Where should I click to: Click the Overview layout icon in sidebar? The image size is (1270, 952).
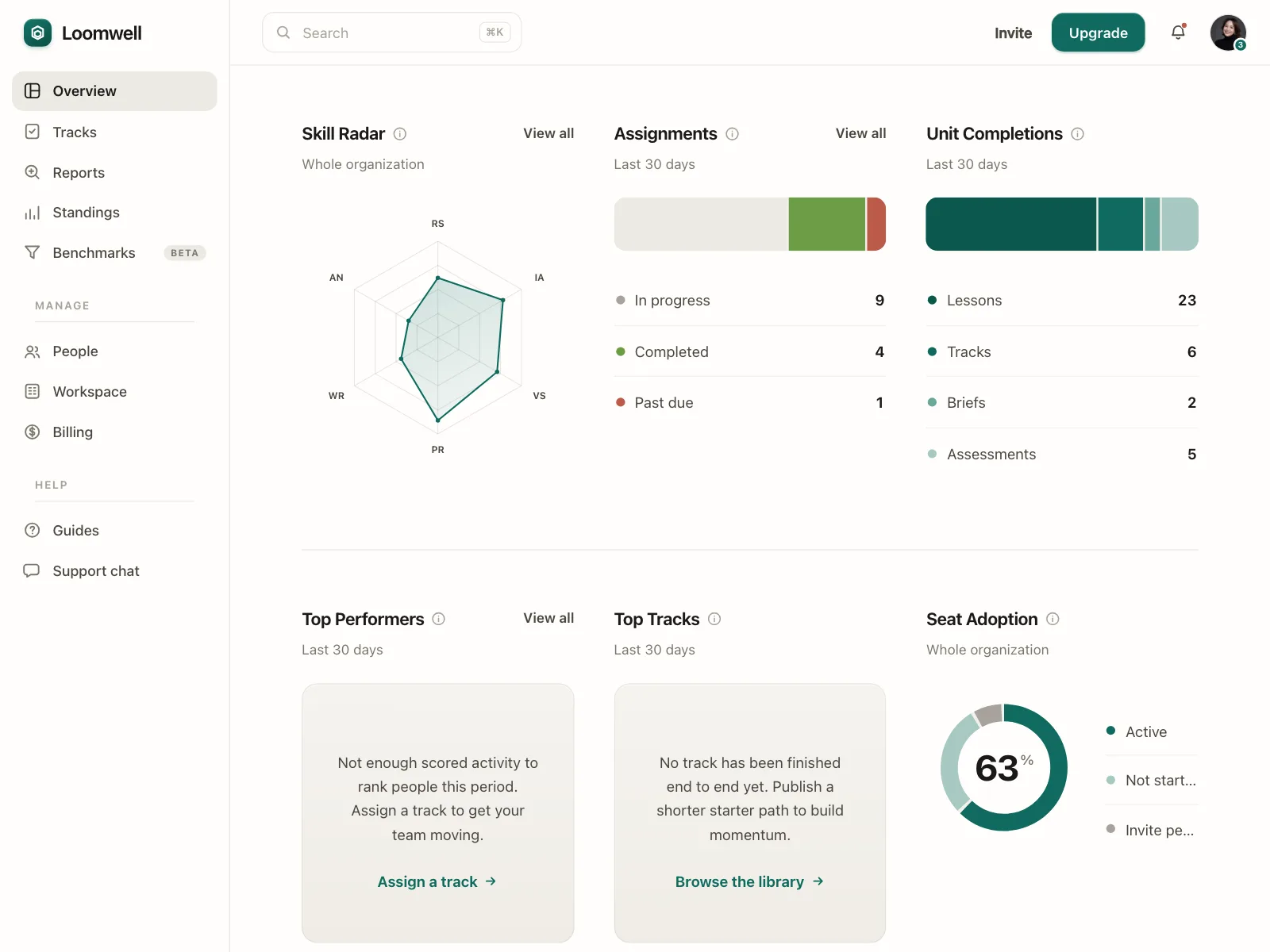tap(33, 91)
